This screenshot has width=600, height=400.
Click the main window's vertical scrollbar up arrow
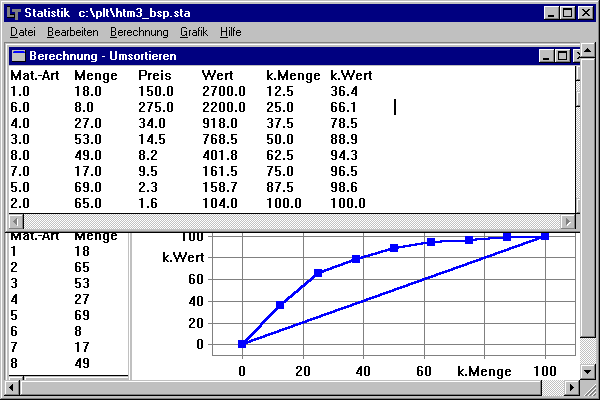[x=586, y=52]
